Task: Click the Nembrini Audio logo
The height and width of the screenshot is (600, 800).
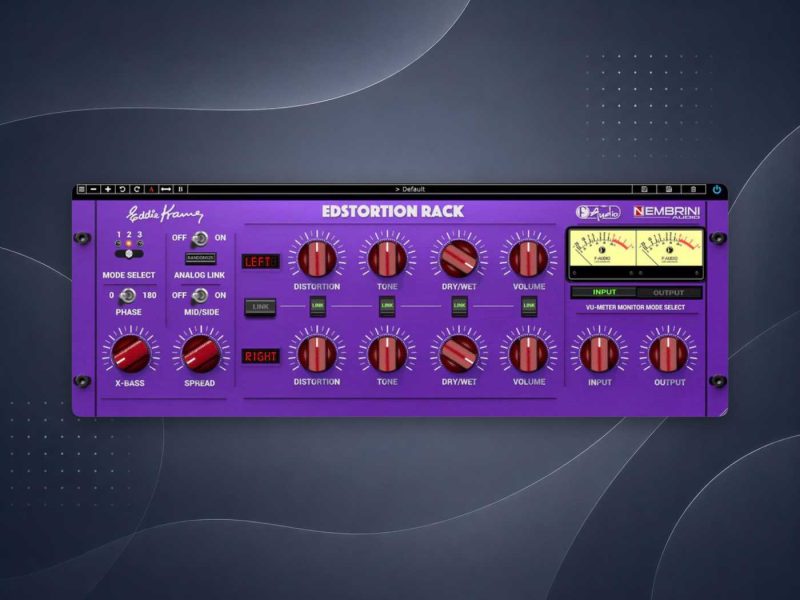Action: tap(667, 212)
